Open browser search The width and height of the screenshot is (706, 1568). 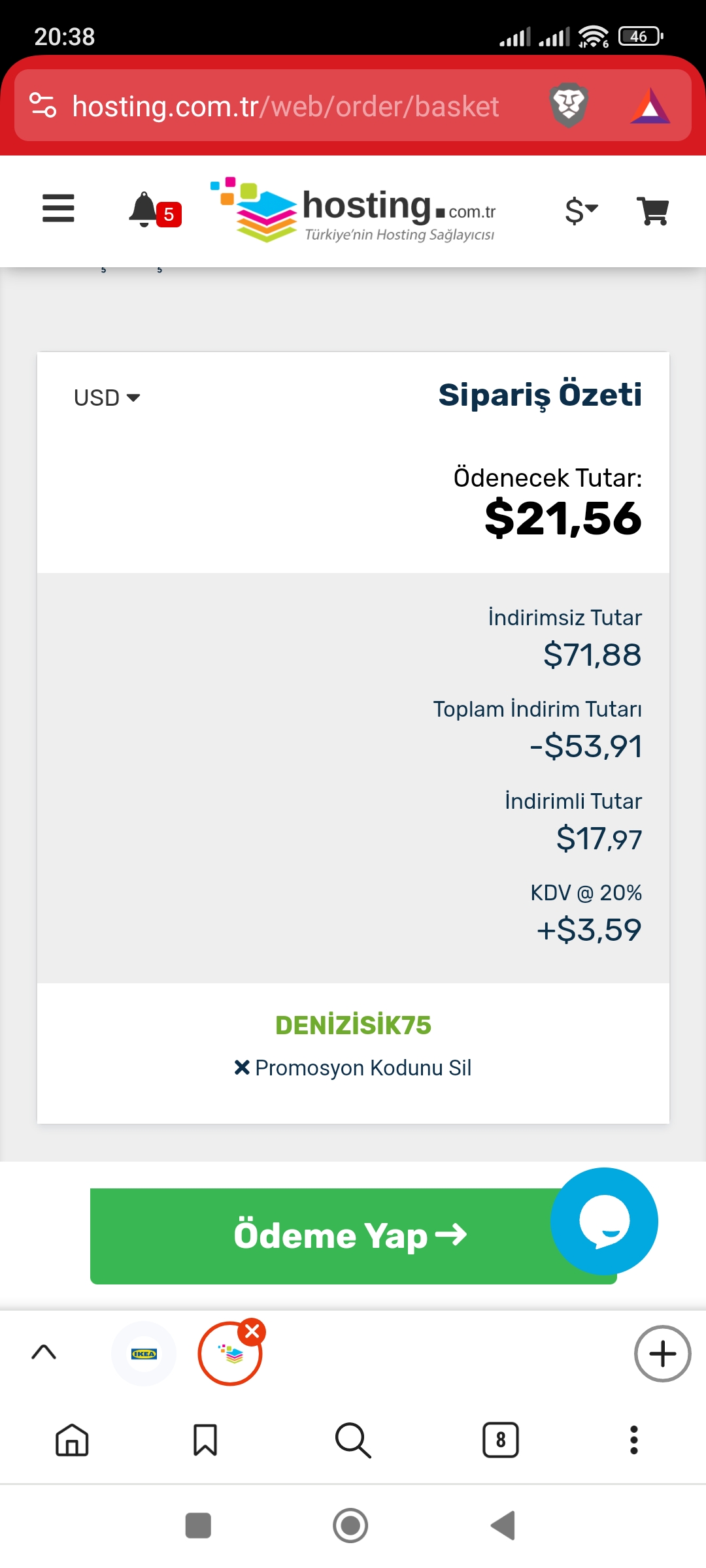pos(353,1440)
